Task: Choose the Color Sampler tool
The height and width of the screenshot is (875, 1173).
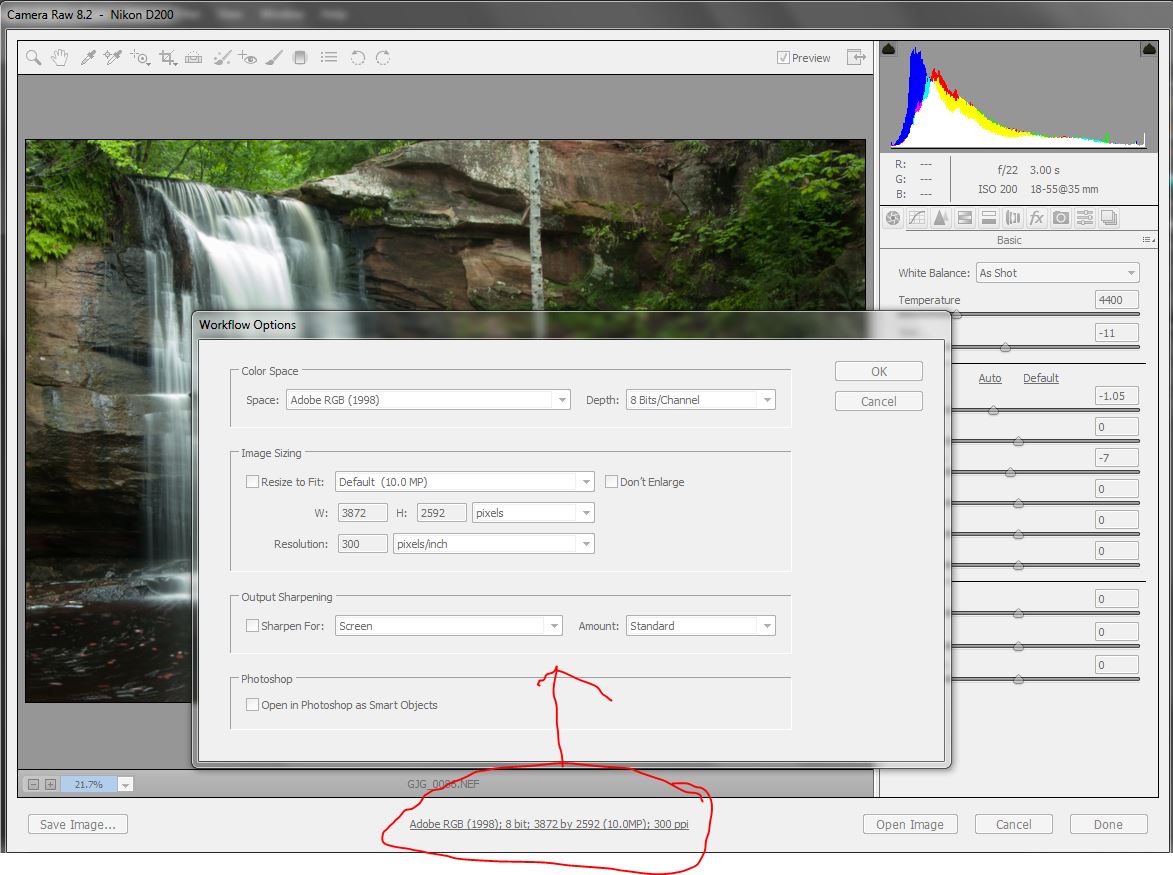Action: point(113,58)
